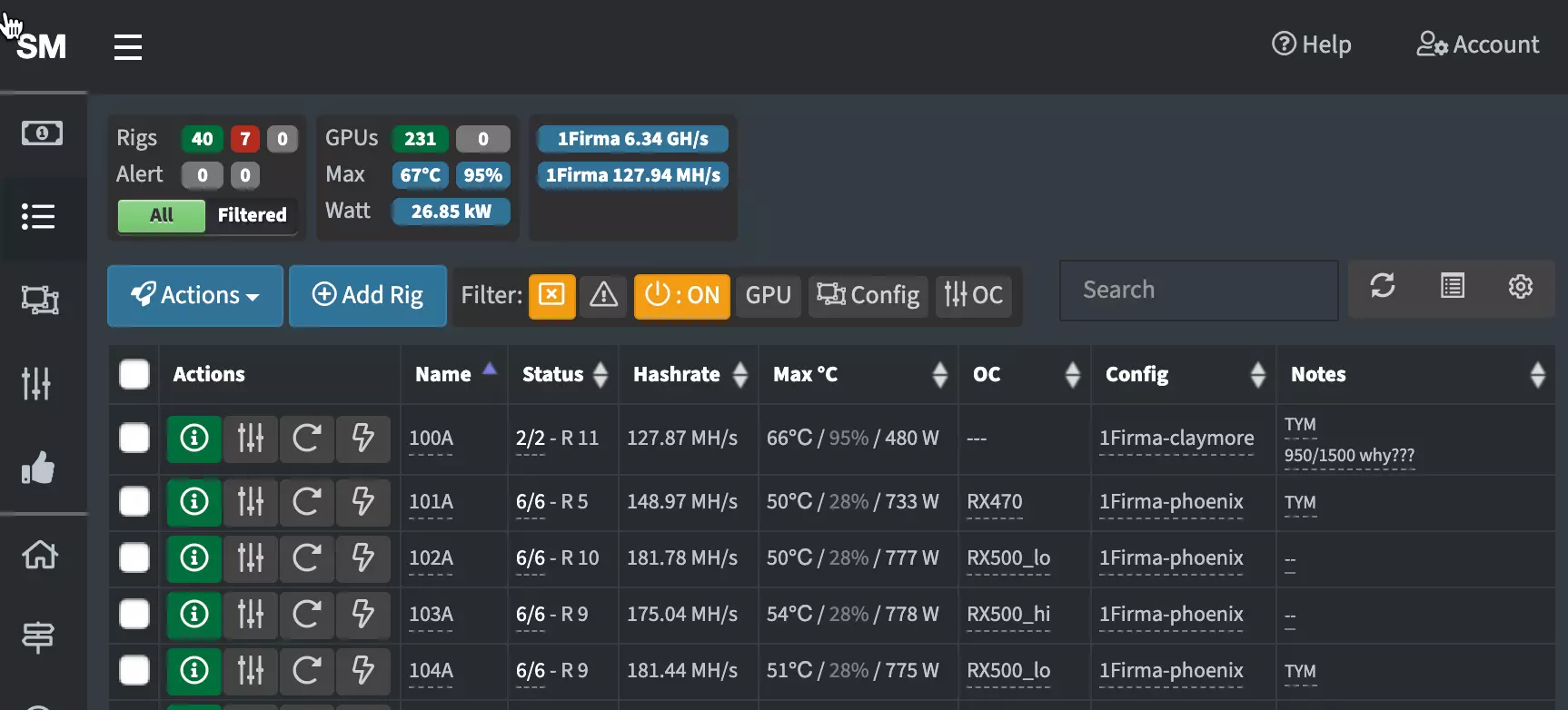This screenshot has height=710, width=1568.
Task: Open the hamburger menu
Action: coord(128,46)
